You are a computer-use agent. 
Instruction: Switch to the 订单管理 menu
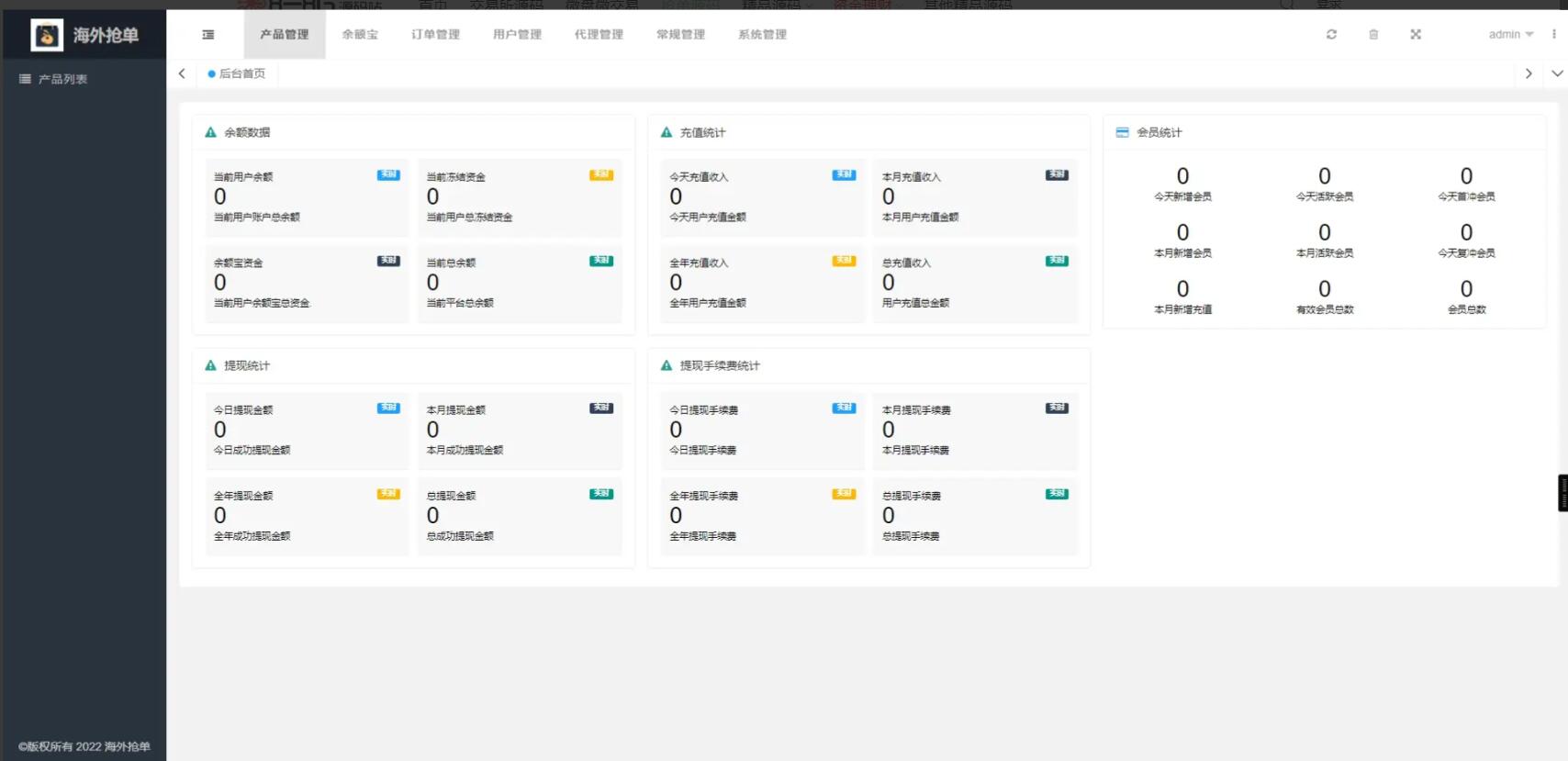pos(435,35)
